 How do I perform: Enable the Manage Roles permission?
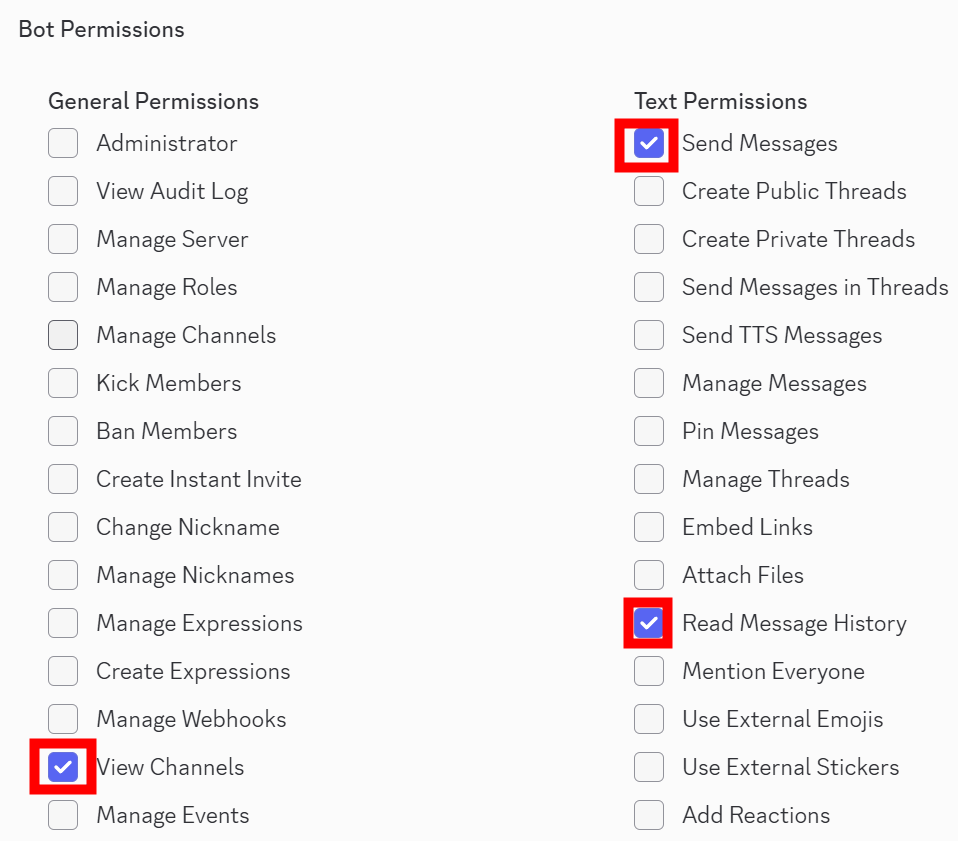pos(63,288)
